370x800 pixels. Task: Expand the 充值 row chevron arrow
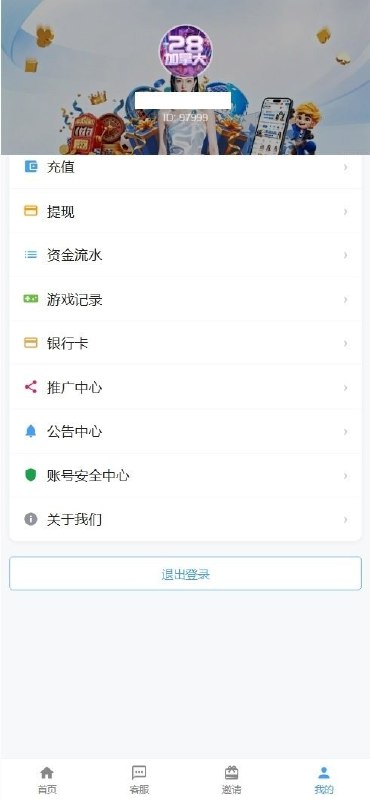(346, 167)
